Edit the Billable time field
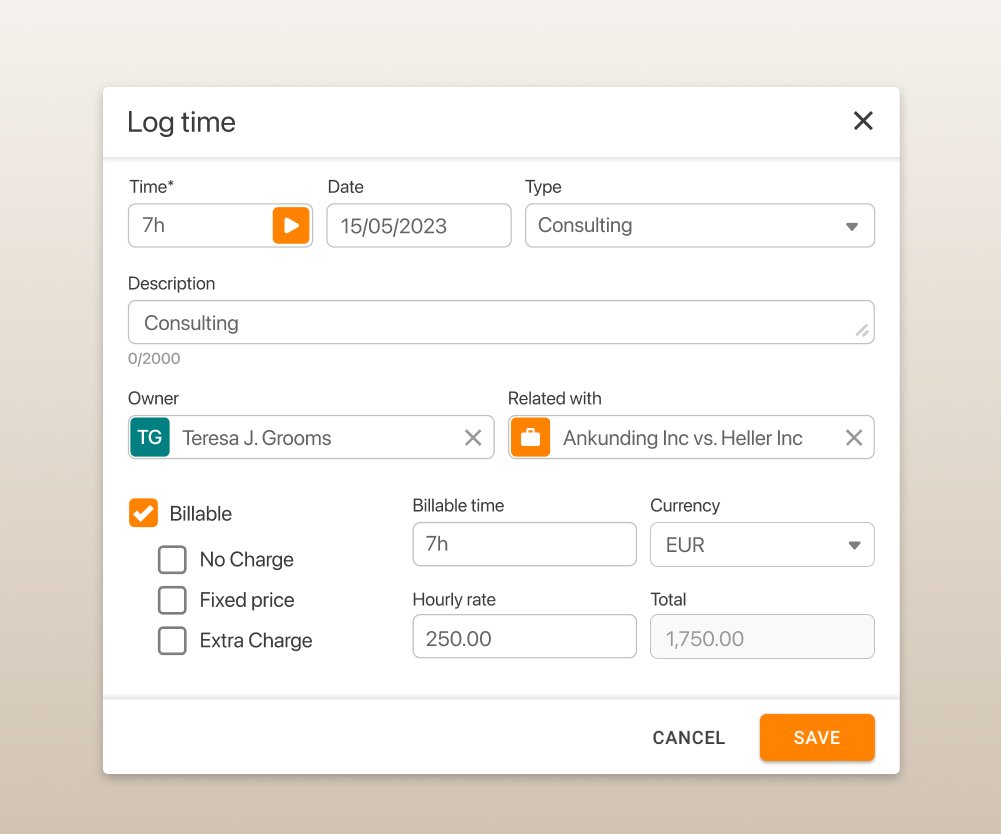 pos(525,544)
